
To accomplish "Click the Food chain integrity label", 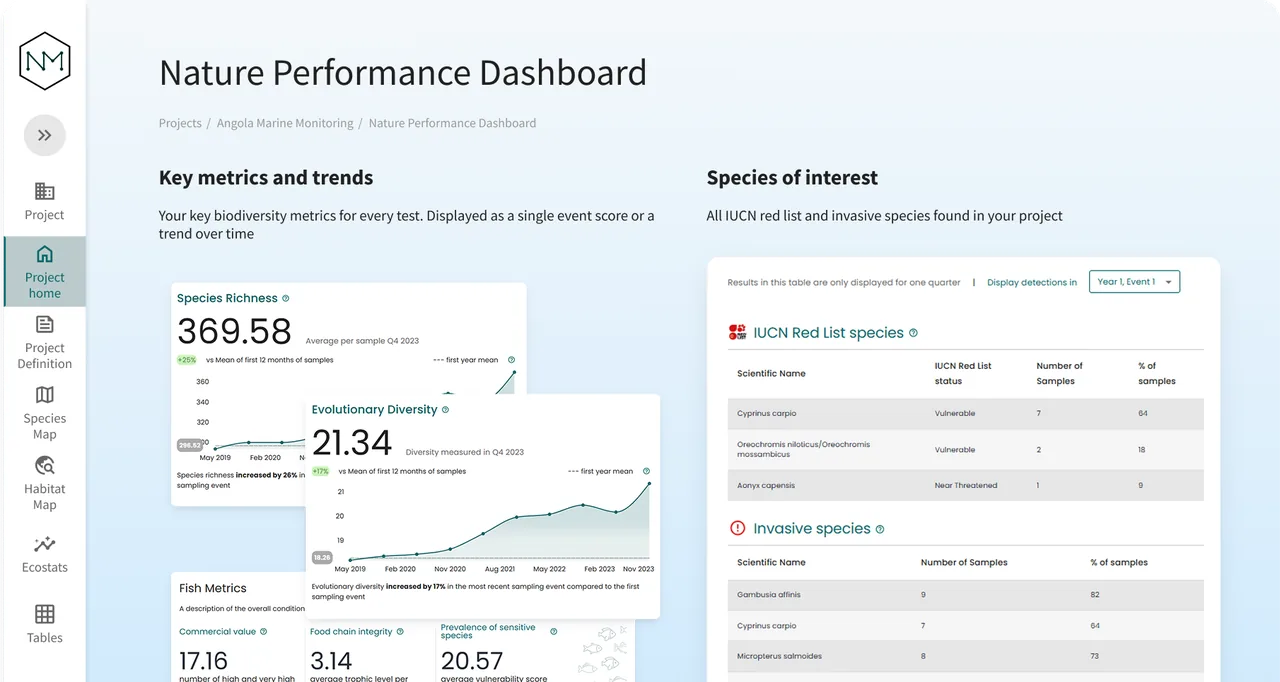I will pyautogui.click(x=351, y=632).
